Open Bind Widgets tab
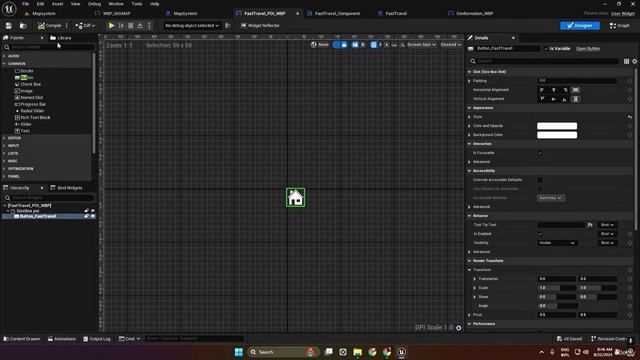The width and height of the screenshot is (640, 360). 66,188
